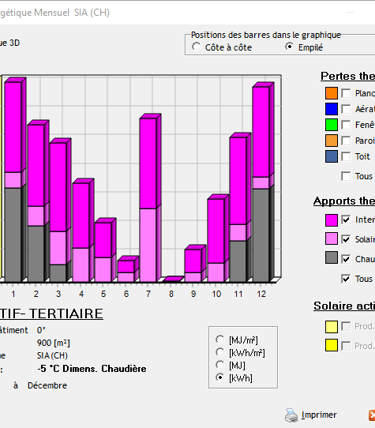Click the month 4 bar in chart
The image size is (375, 428).
click(x=83, y=231)
